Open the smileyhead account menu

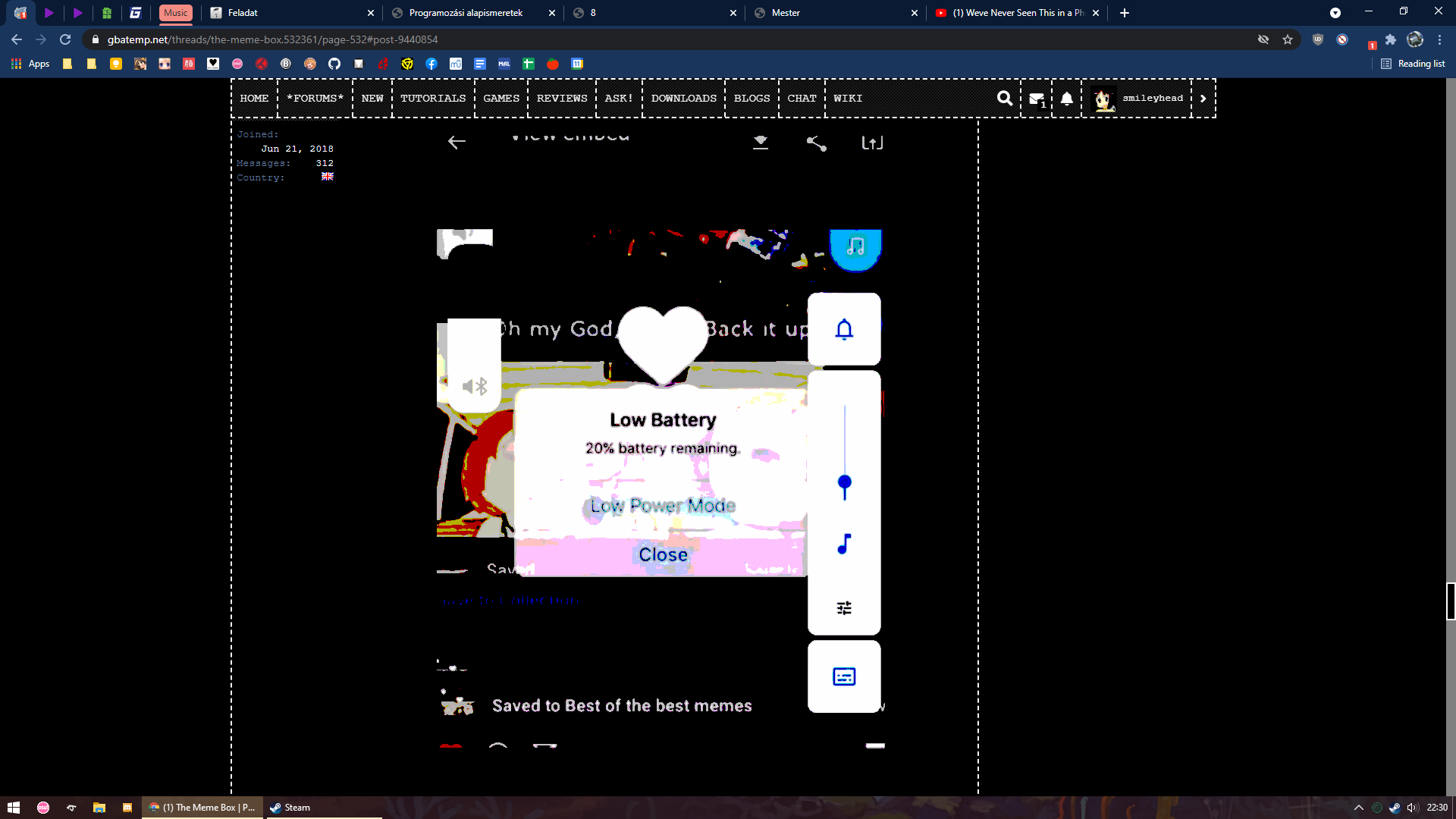[x=1153, y=98]
